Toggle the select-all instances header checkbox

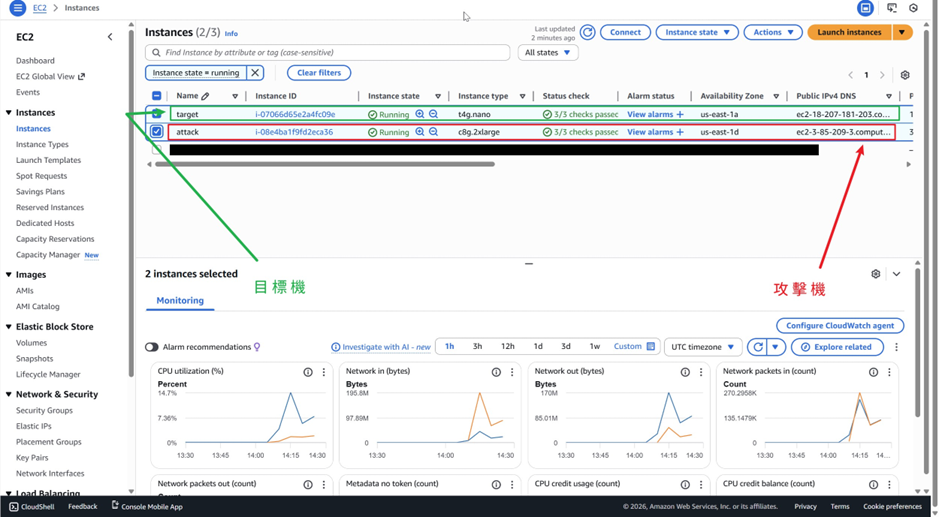(x=157, y=96)
